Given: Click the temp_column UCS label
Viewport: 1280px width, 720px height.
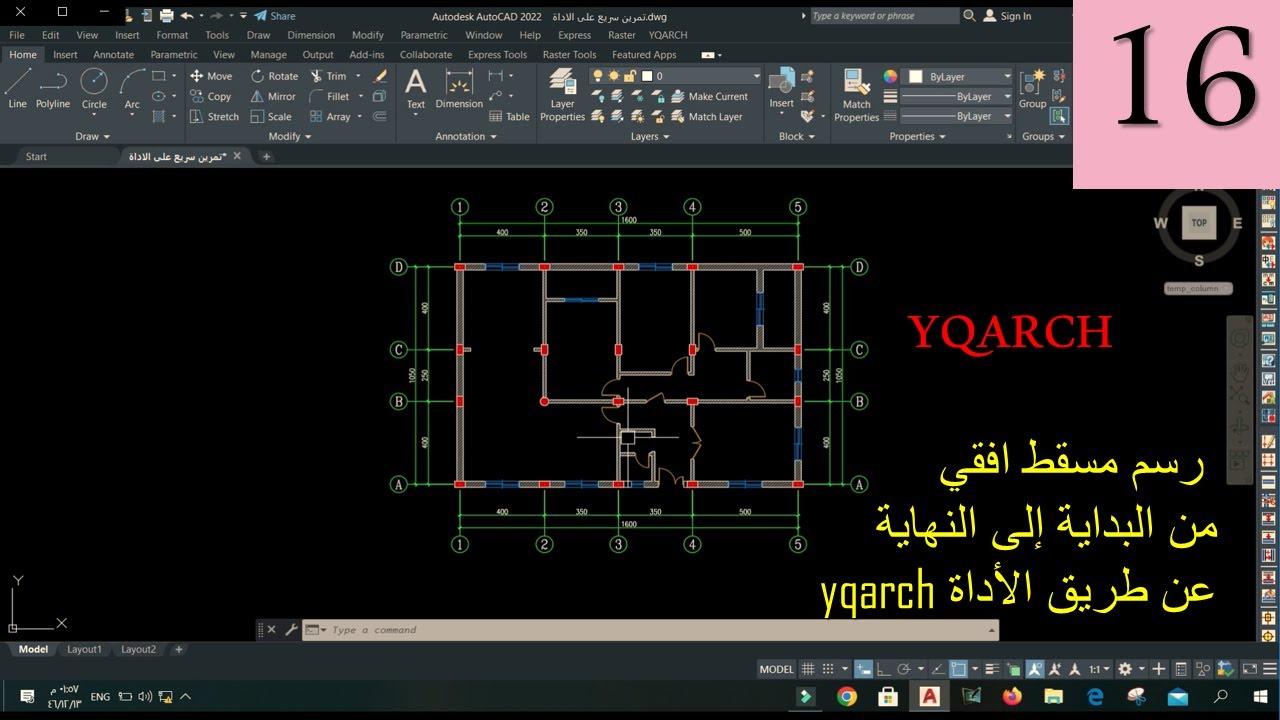Looking at the screenshot, I should [x=1198, y=289].
